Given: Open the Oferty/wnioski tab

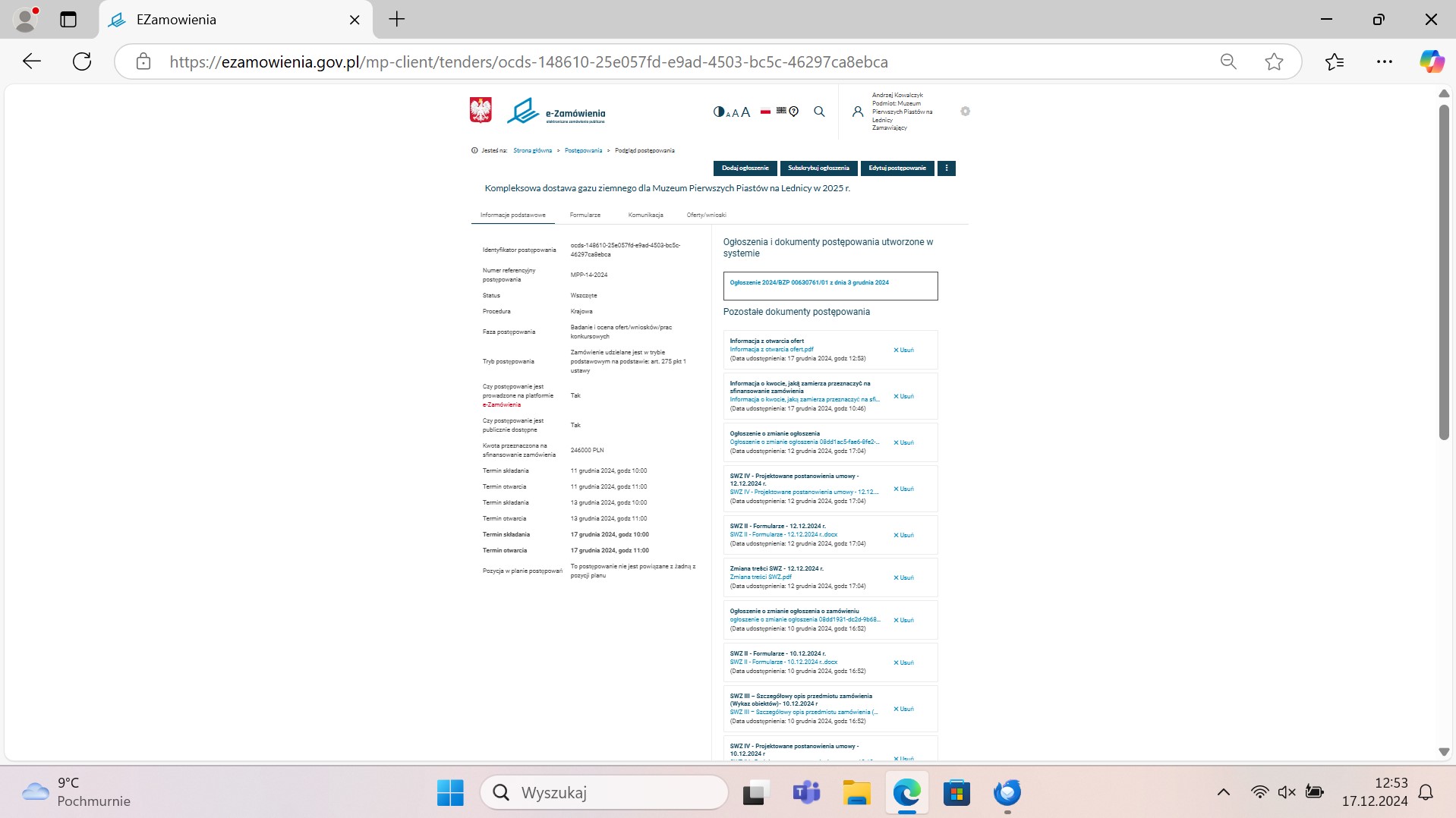Looking at the screenshot, I should pyautogui.click(x=706, y=216).
